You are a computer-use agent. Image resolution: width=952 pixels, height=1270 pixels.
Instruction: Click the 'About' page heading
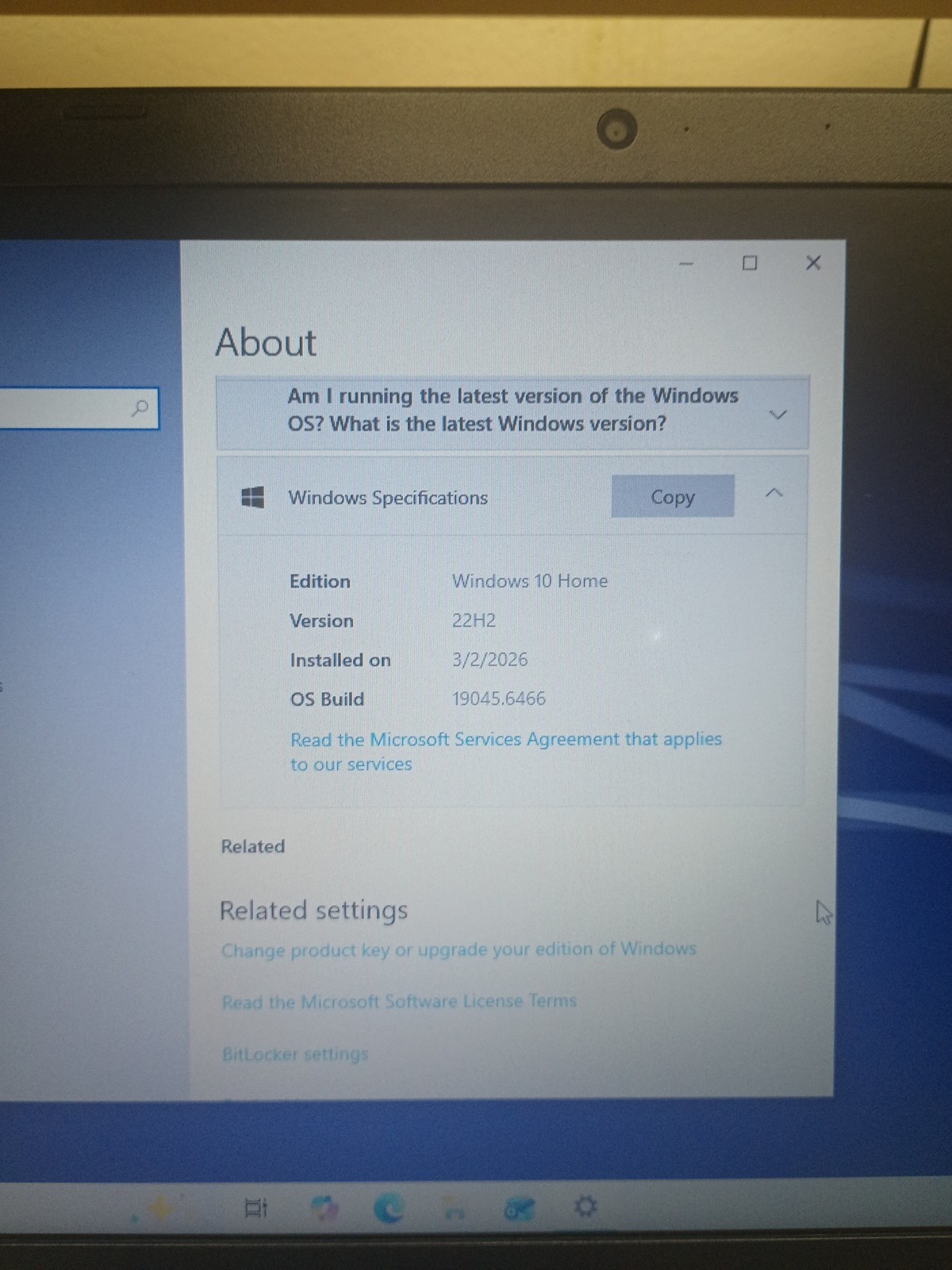pyautogui.click(x=266, y=343)
